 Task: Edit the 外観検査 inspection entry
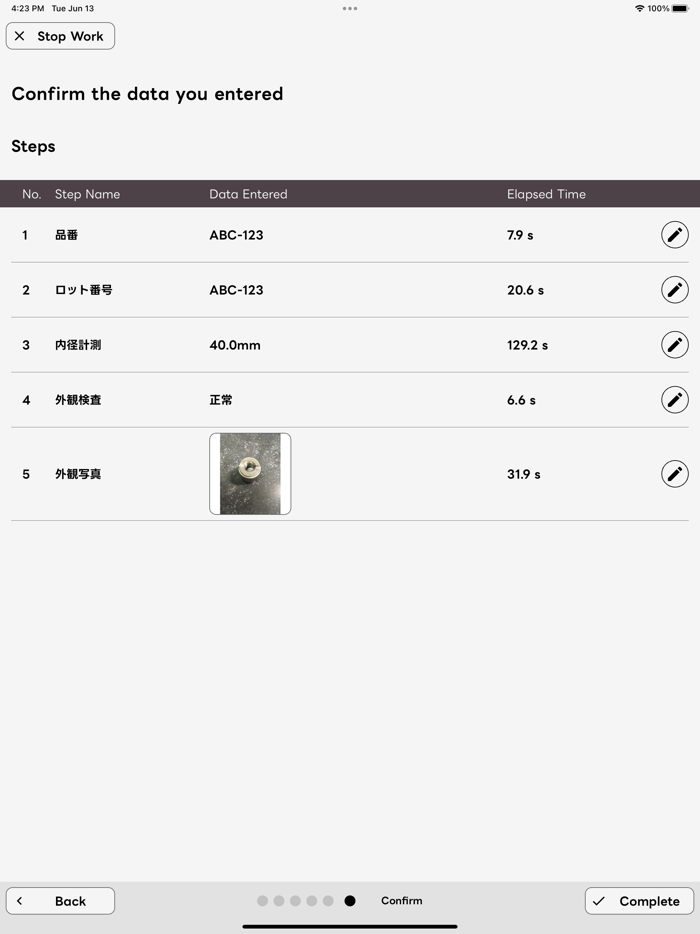pos(675,400)
